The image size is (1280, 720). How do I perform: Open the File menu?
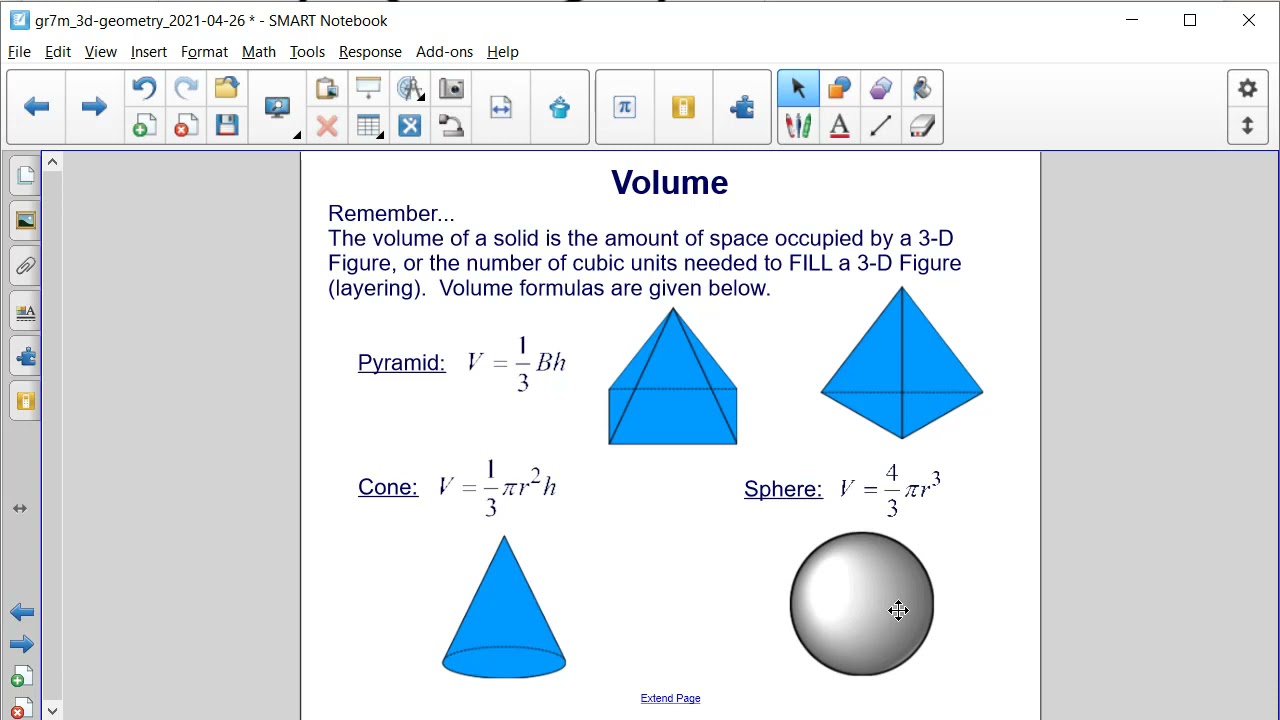19,52
